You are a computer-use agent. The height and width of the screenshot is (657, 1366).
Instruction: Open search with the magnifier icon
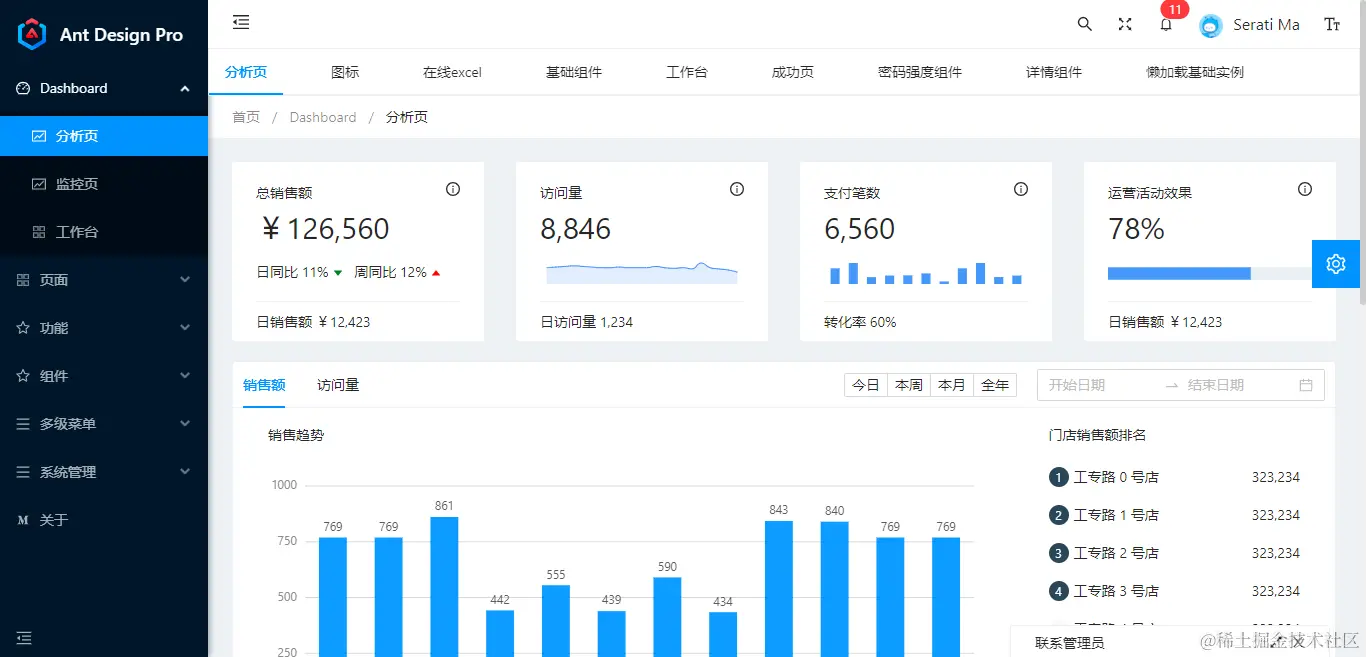1084,24
